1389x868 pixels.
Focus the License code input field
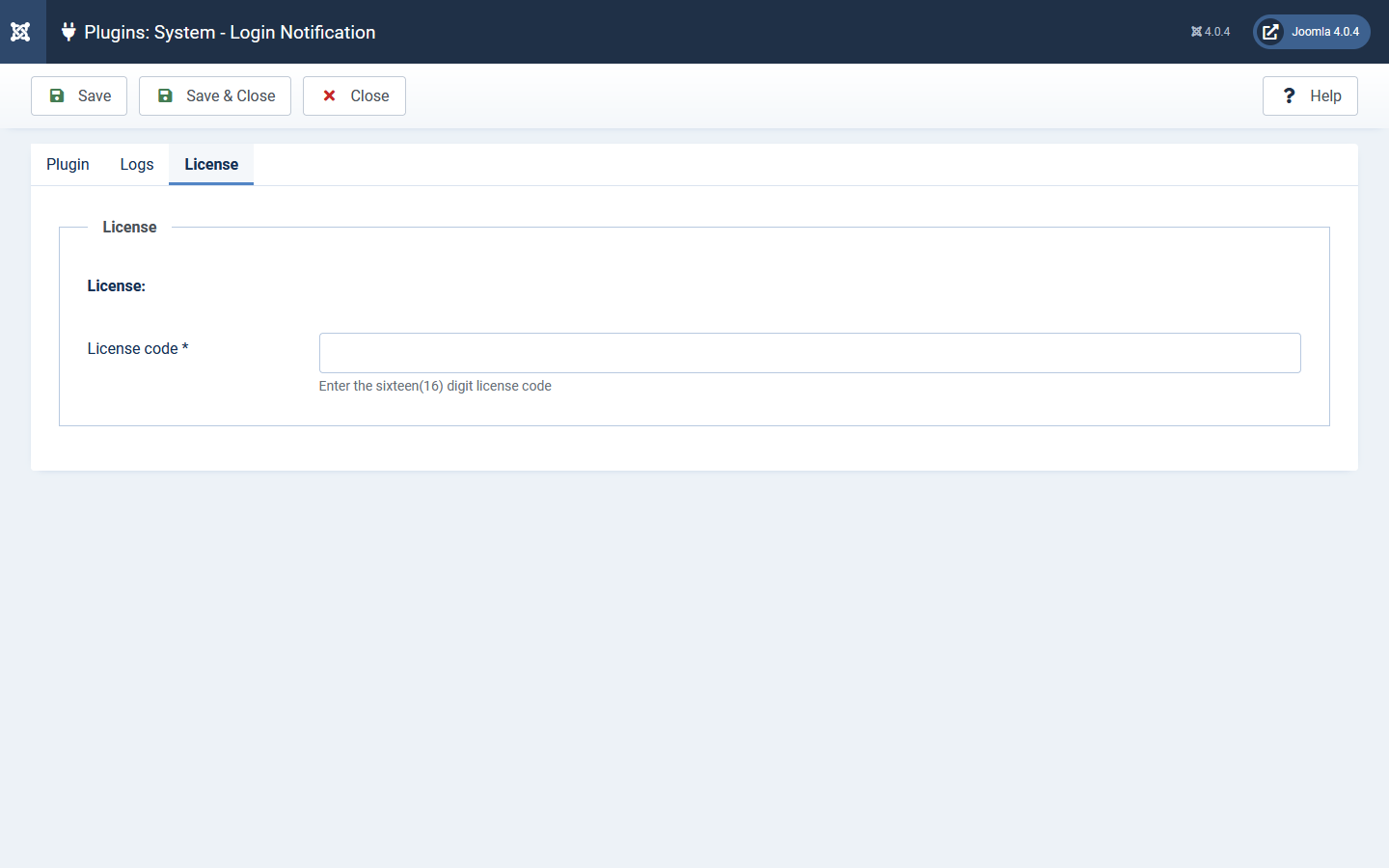[810, 353]
